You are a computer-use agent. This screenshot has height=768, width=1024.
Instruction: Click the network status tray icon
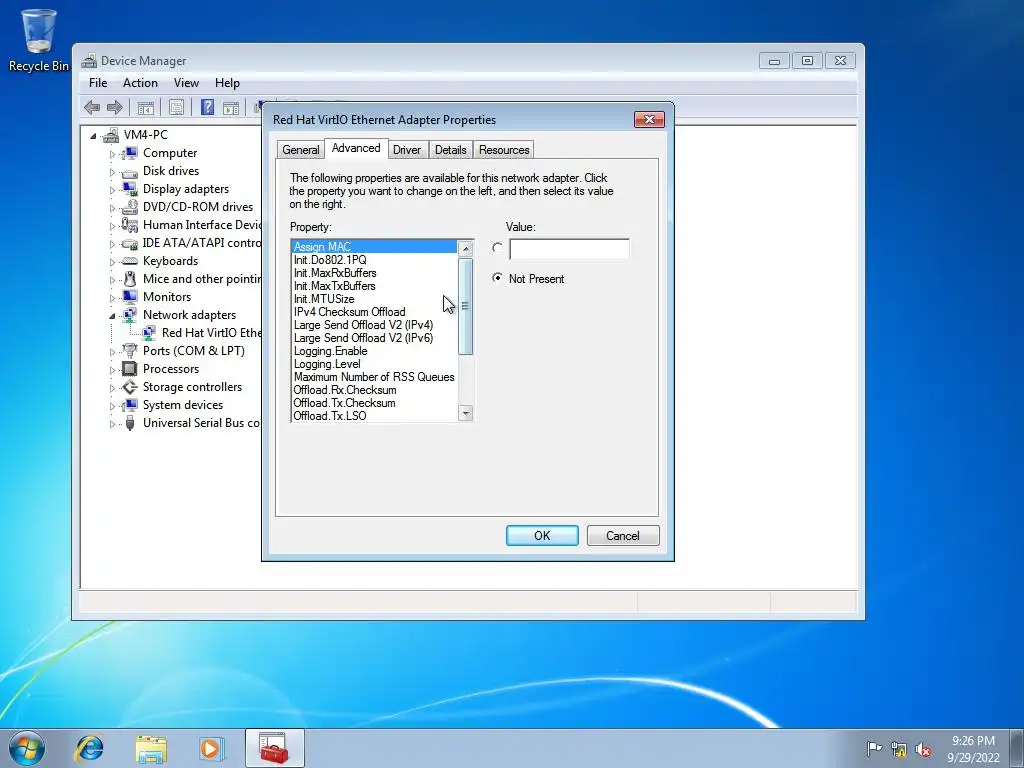(899, 749)
